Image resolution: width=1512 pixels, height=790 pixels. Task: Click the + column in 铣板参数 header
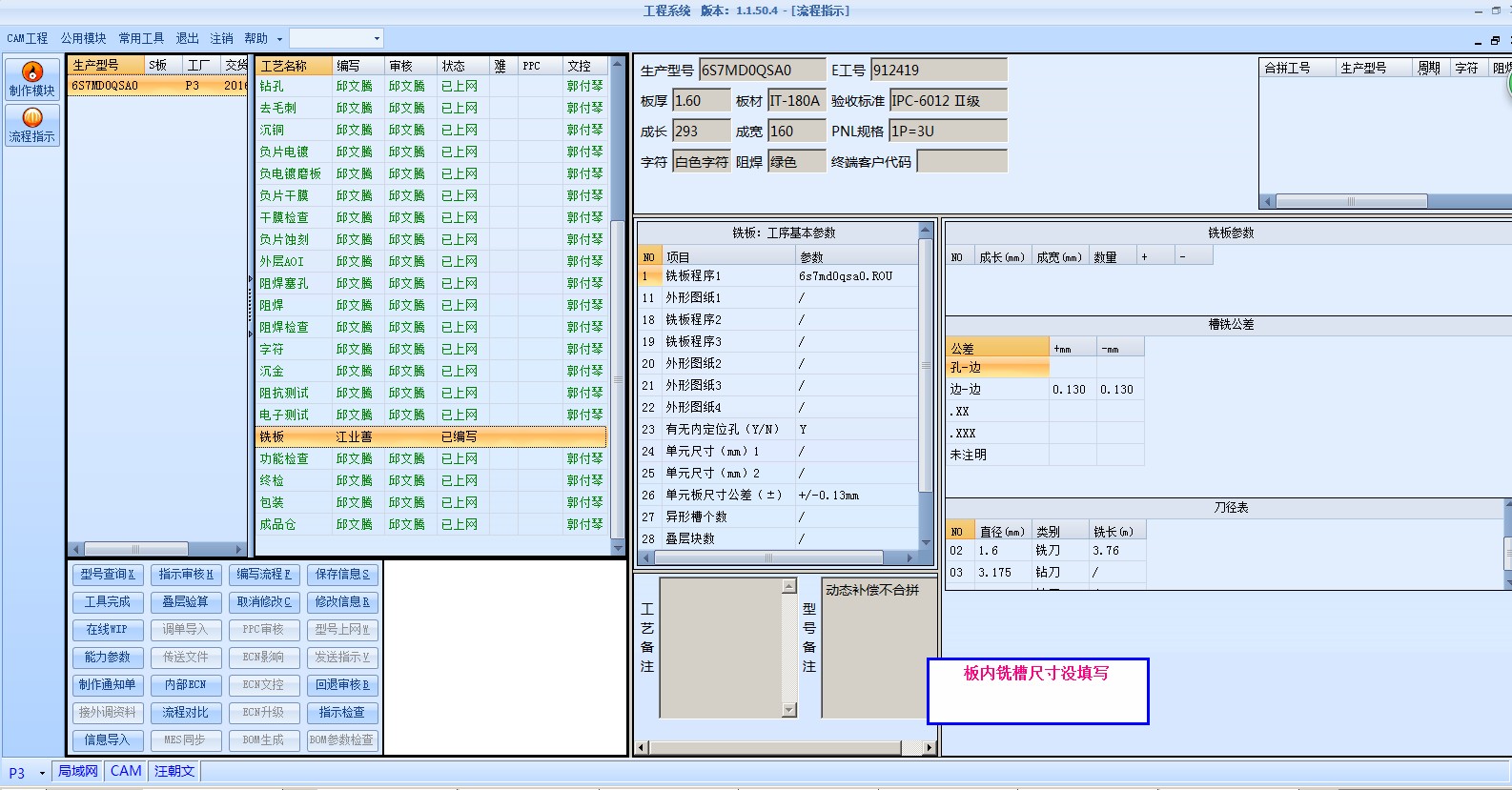click(1155, 257)
